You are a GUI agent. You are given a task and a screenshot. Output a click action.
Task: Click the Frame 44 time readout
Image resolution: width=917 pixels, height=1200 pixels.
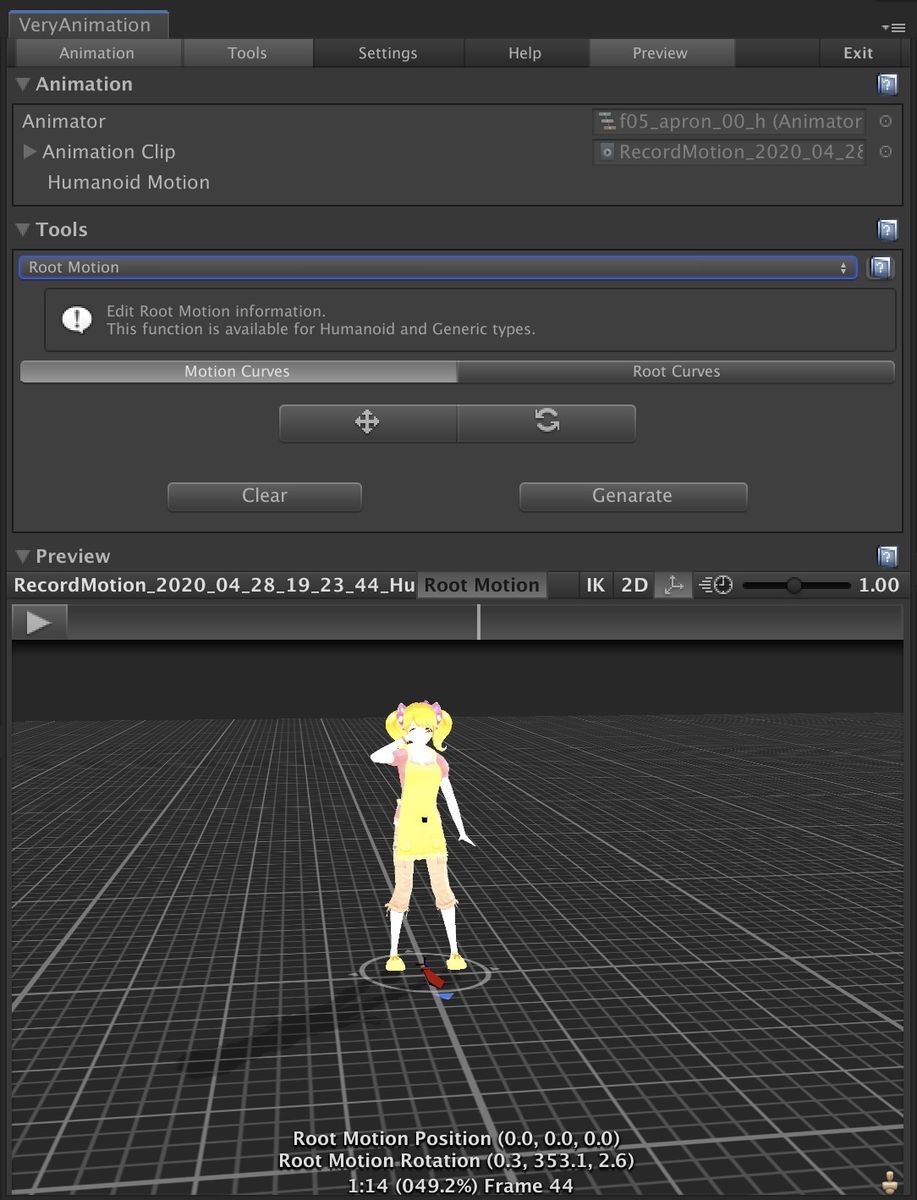point(460,1186)
